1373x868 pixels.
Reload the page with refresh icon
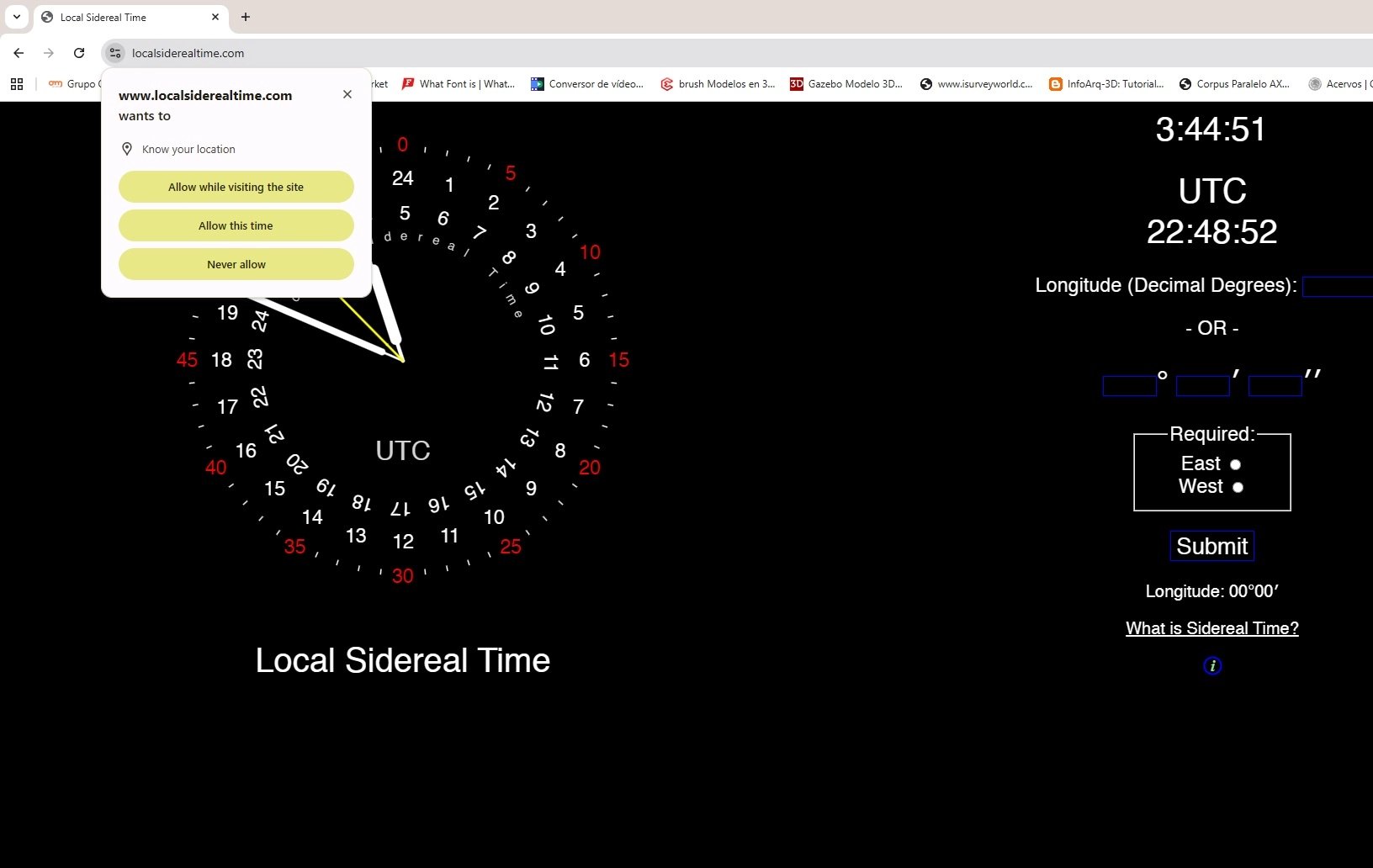[79, 53]
